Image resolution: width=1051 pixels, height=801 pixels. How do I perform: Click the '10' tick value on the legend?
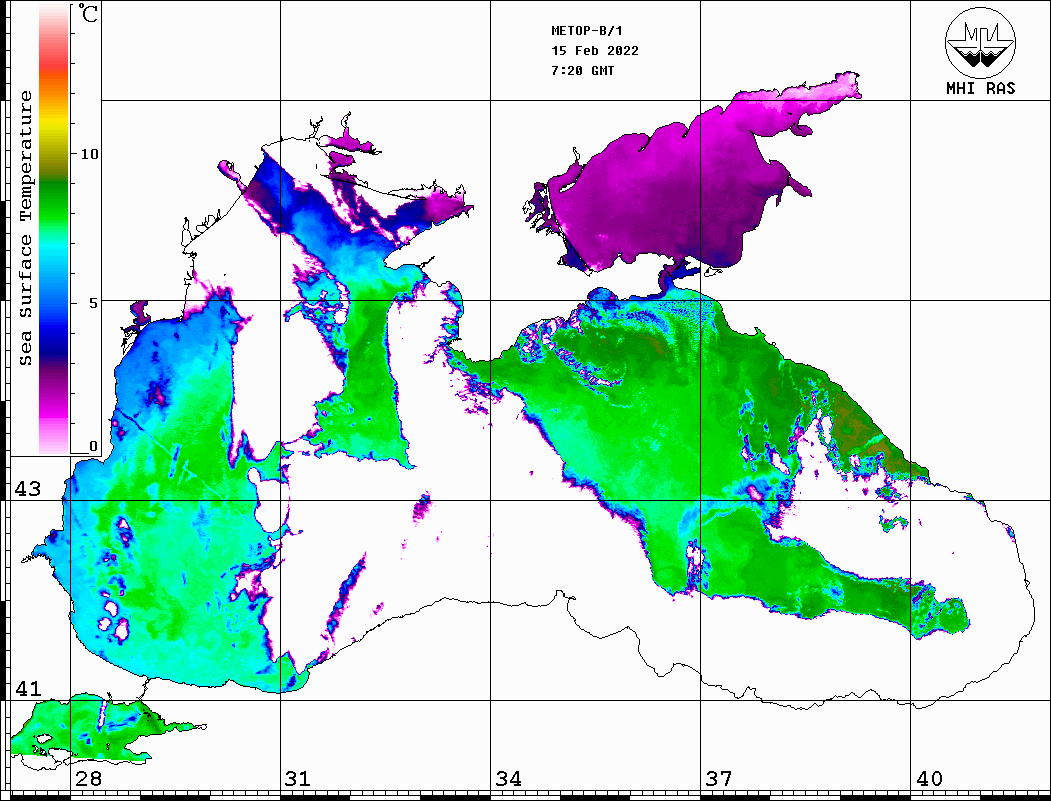click(89, 154)
